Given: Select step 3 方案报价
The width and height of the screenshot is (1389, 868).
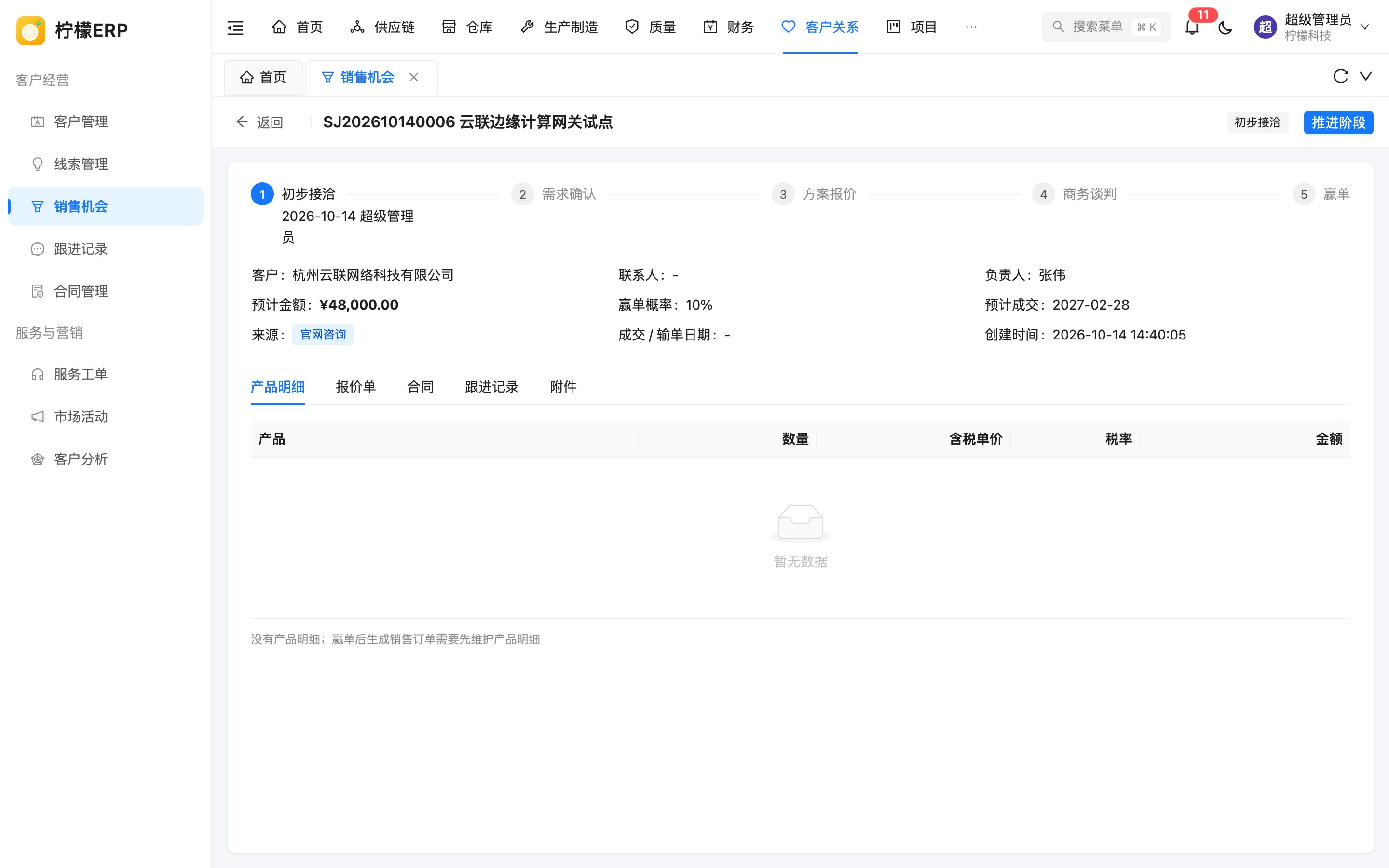Looking at the screenshot, I should [814, 195].
